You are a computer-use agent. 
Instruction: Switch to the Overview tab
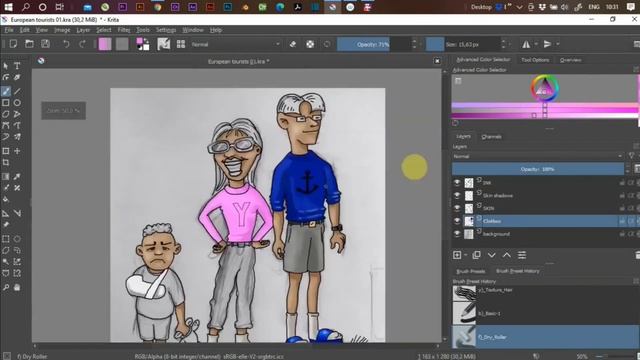[571, 60]
